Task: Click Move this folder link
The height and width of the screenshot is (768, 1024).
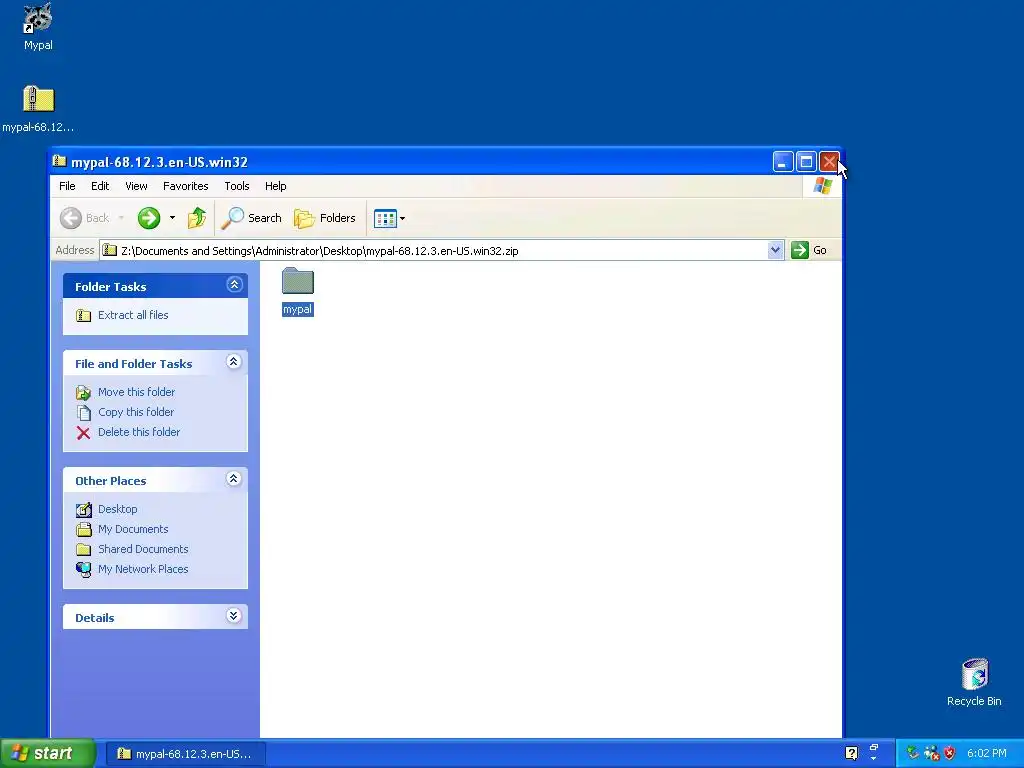Action: [136, 392]
